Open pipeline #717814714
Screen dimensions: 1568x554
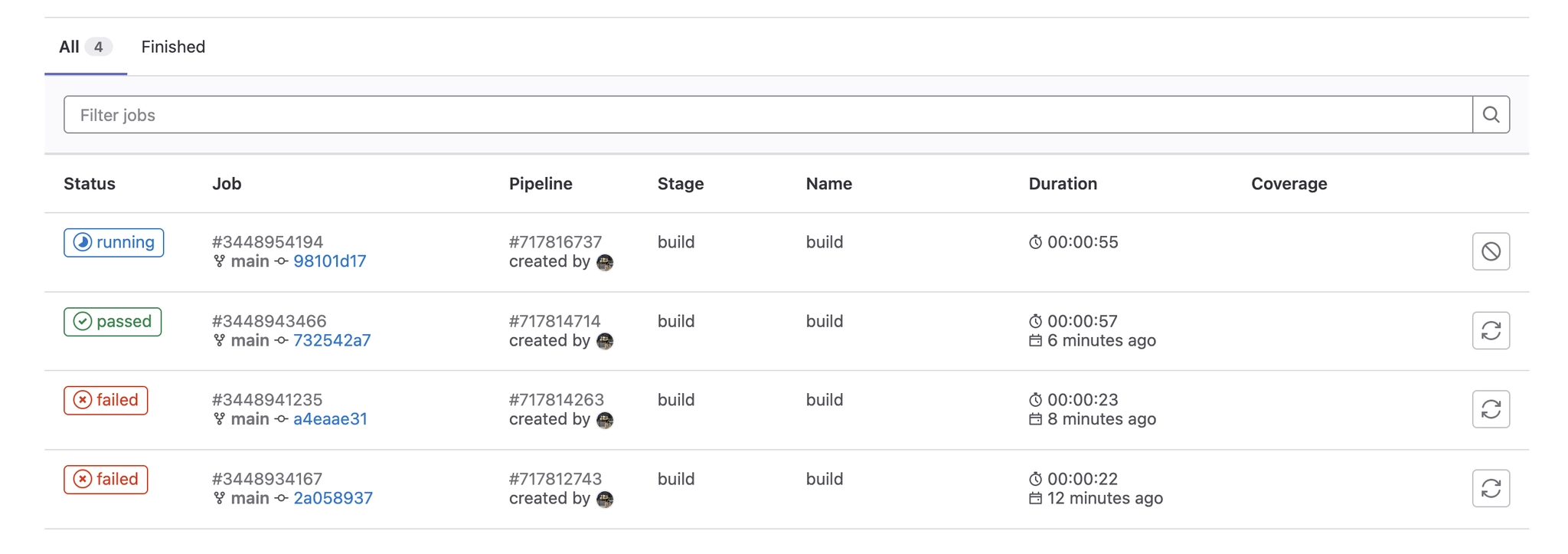point(554,321)
